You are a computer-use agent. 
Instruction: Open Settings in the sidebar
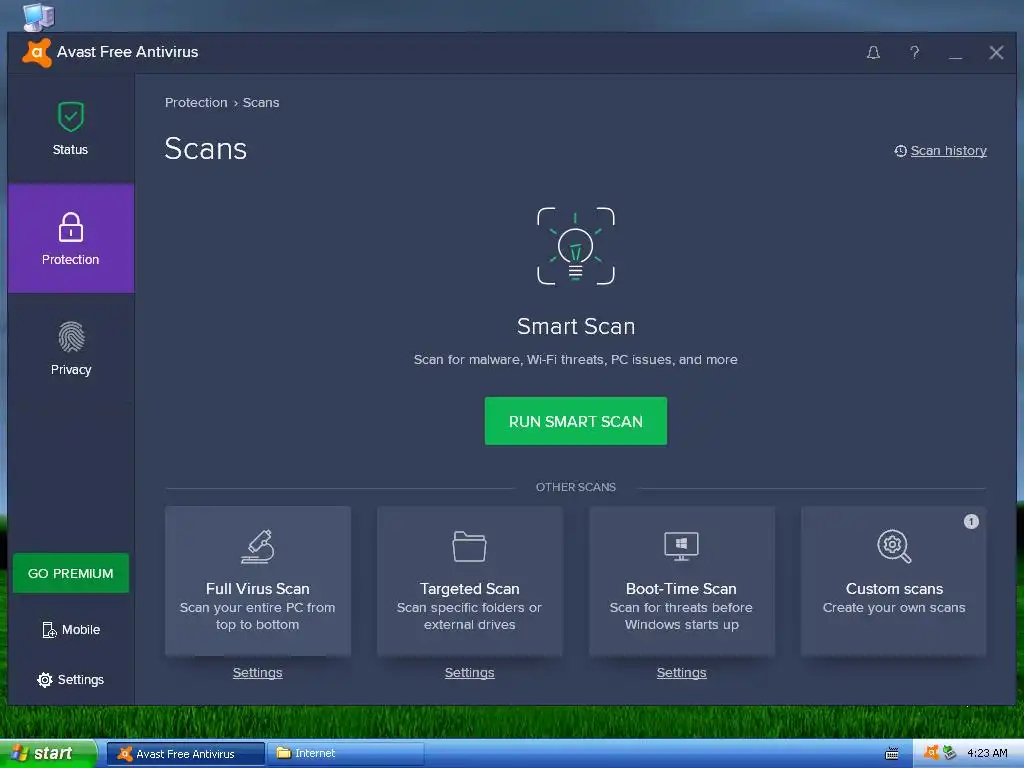71,680
